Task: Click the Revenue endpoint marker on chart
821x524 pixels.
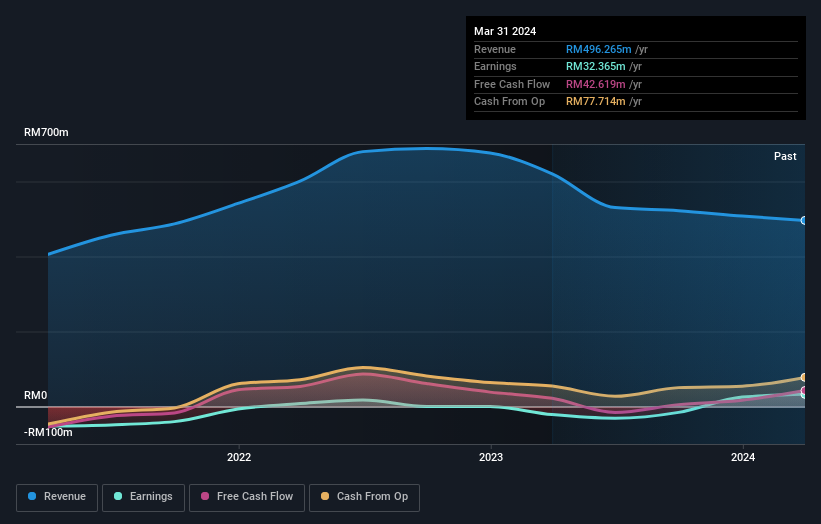Action: 804,220
